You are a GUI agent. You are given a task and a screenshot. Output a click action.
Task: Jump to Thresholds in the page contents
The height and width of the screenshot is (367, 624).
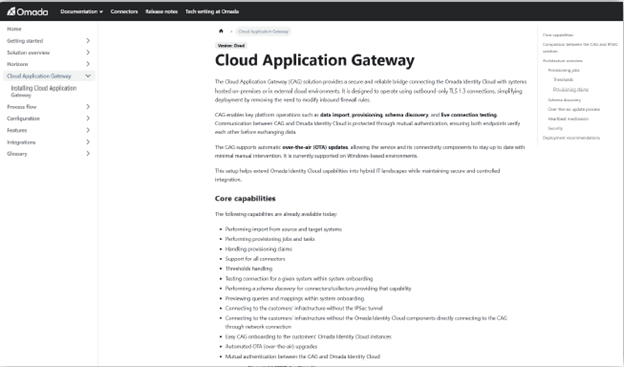pos(563,80)
